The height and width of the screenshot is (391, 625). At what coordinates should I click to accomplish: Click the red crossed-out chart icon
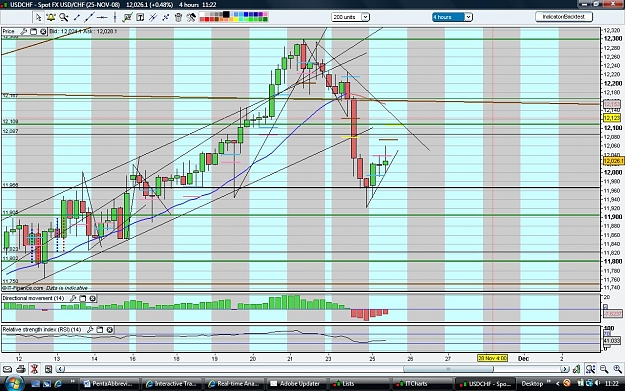pyautogui.click(x=34, y=369)
